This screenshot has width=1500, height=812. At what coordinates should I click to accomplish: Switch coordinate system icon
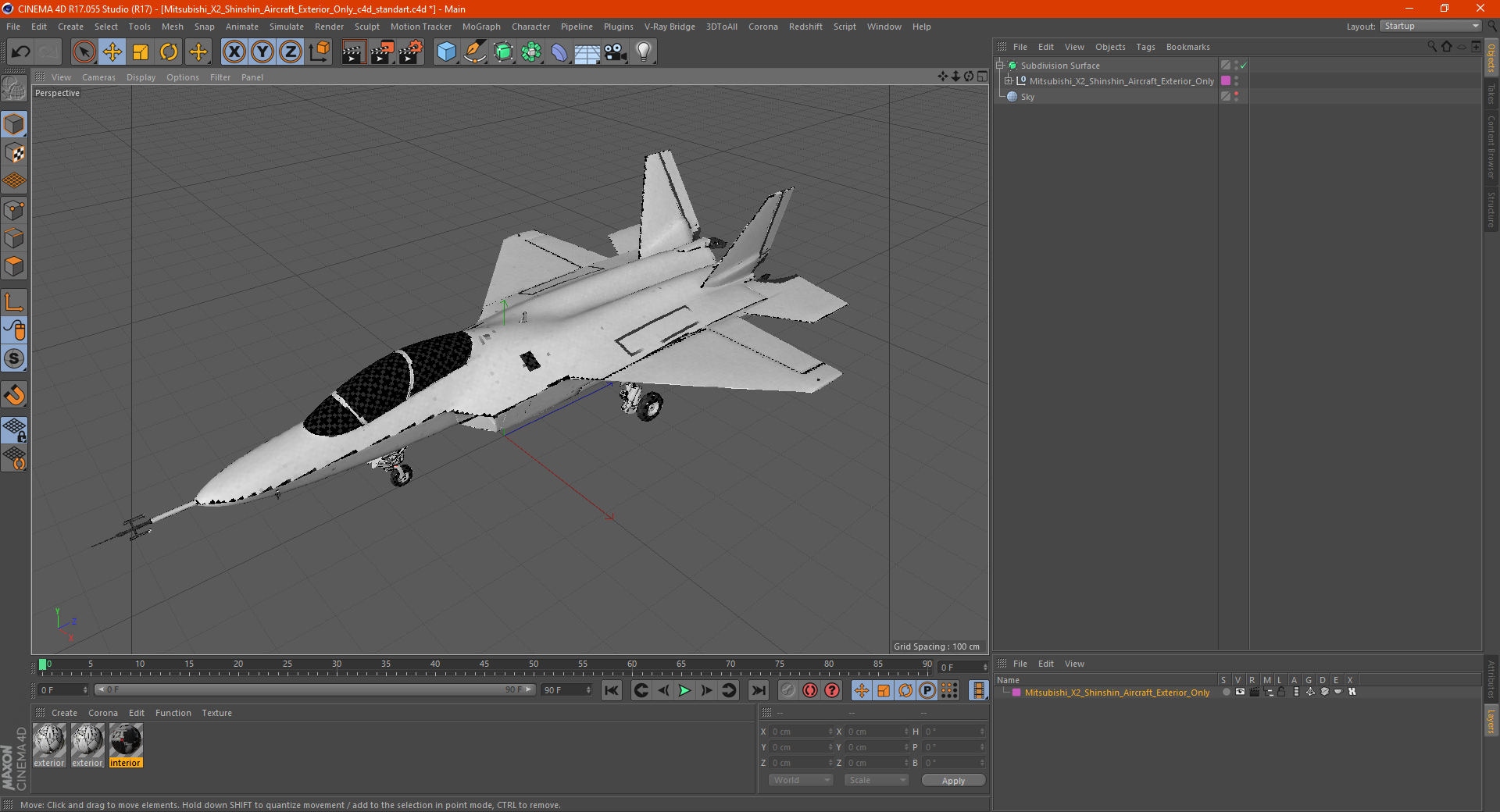320,52
